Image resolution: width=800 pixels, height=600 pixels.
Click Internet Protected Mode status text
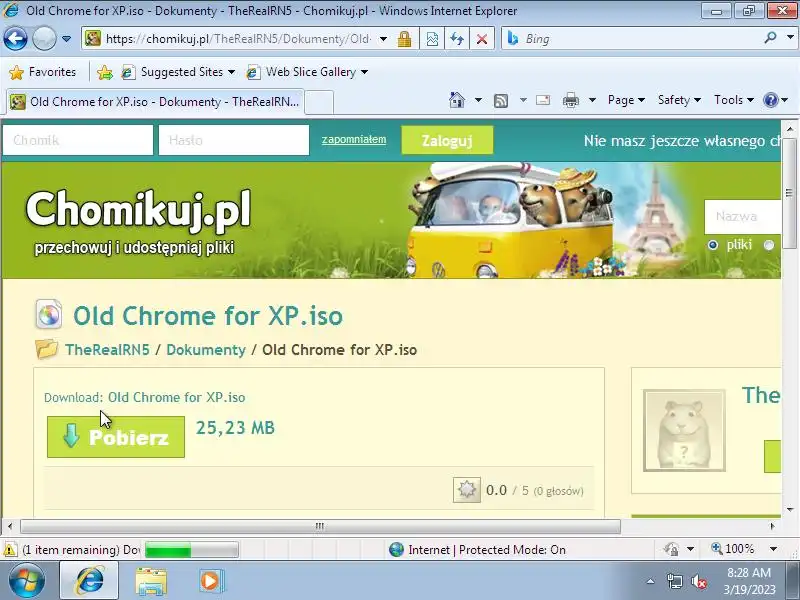487,550
